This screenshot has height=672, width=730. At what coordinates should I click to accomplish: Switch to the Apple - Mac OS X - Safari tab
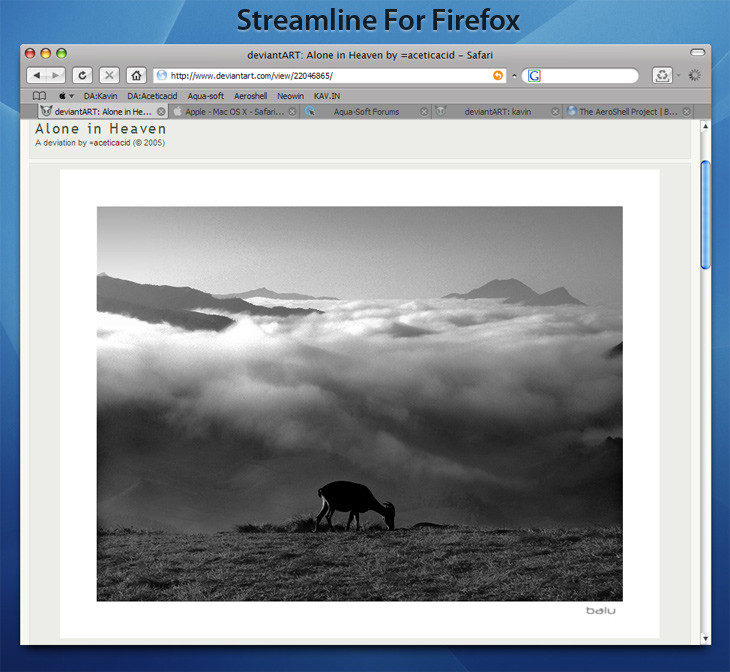tap(234, 112)
